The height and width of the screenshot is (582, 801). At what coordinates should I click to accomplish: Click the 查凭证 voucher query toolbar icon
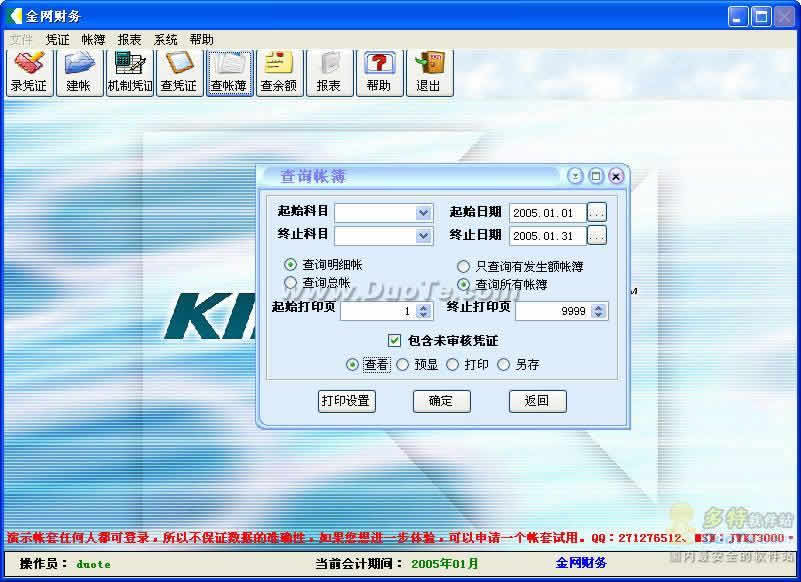click(x=179, y=73)
